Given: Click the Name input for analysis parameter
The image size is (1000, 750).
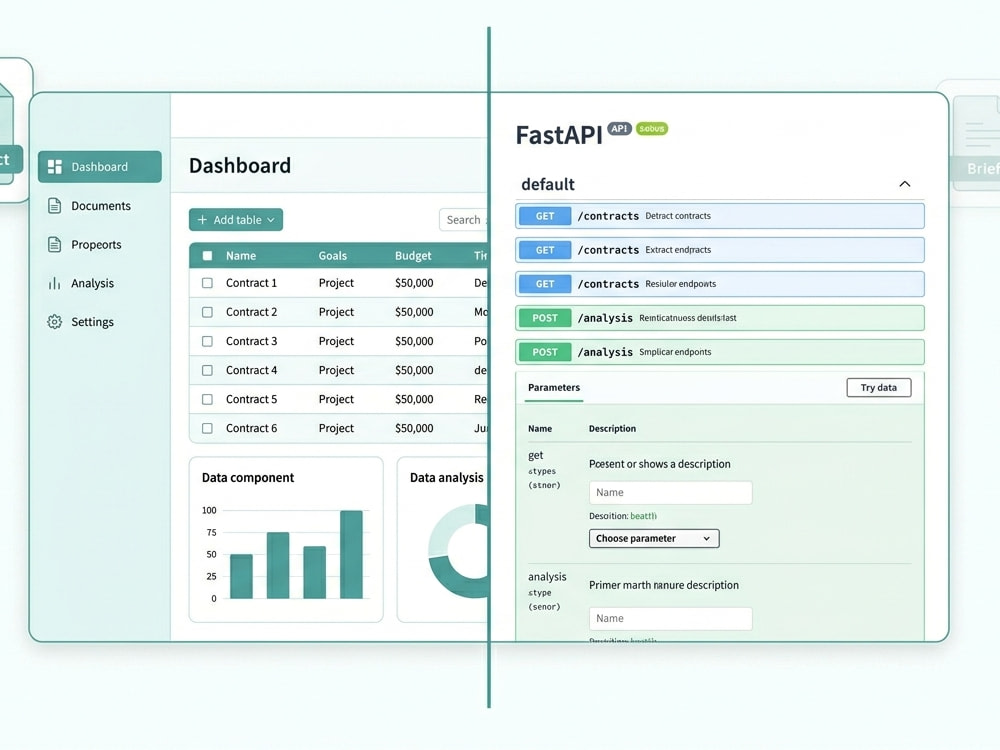Looking at the screenshot, I should (670, 619).
